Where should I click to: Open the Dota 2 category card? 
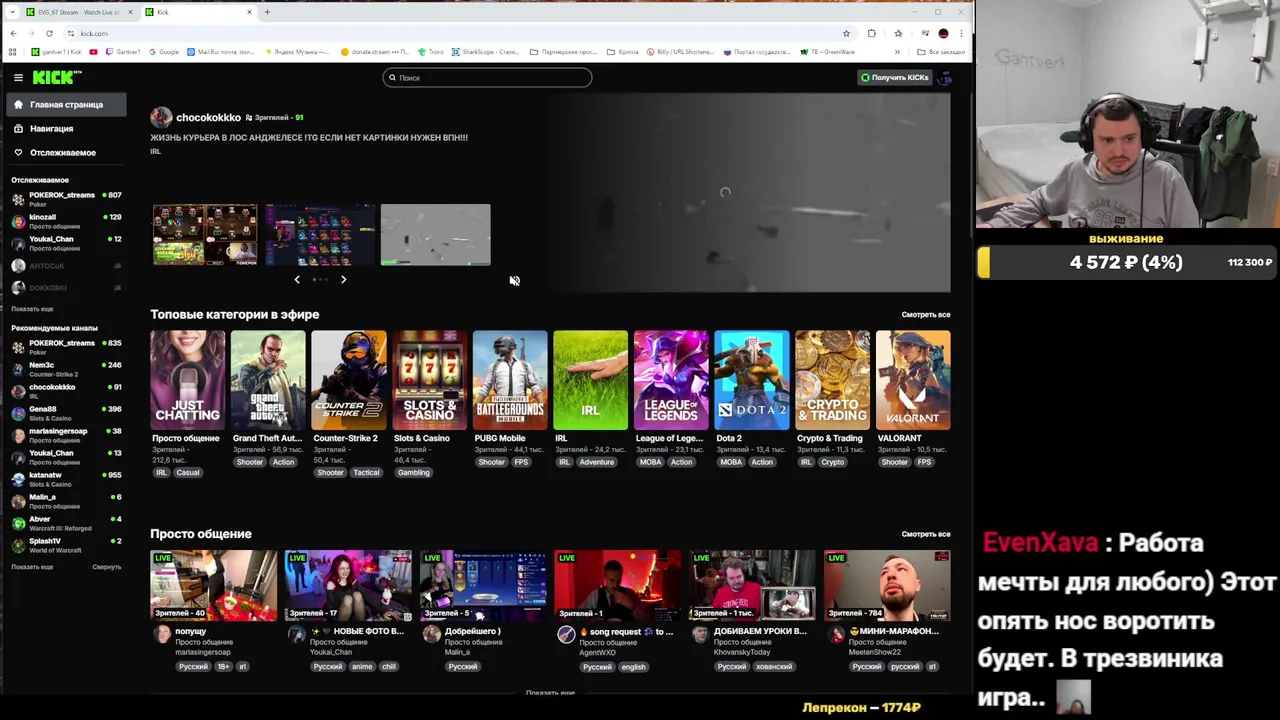752,380
